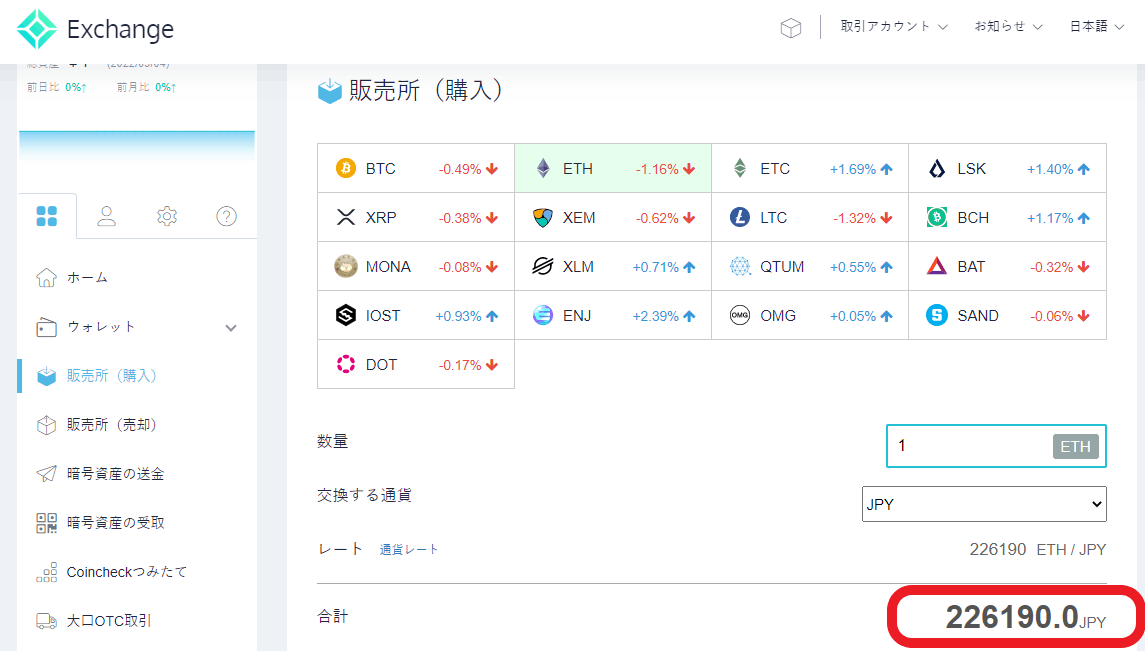
Task: Click the Lisk logo icon
Action: point(937,169)
